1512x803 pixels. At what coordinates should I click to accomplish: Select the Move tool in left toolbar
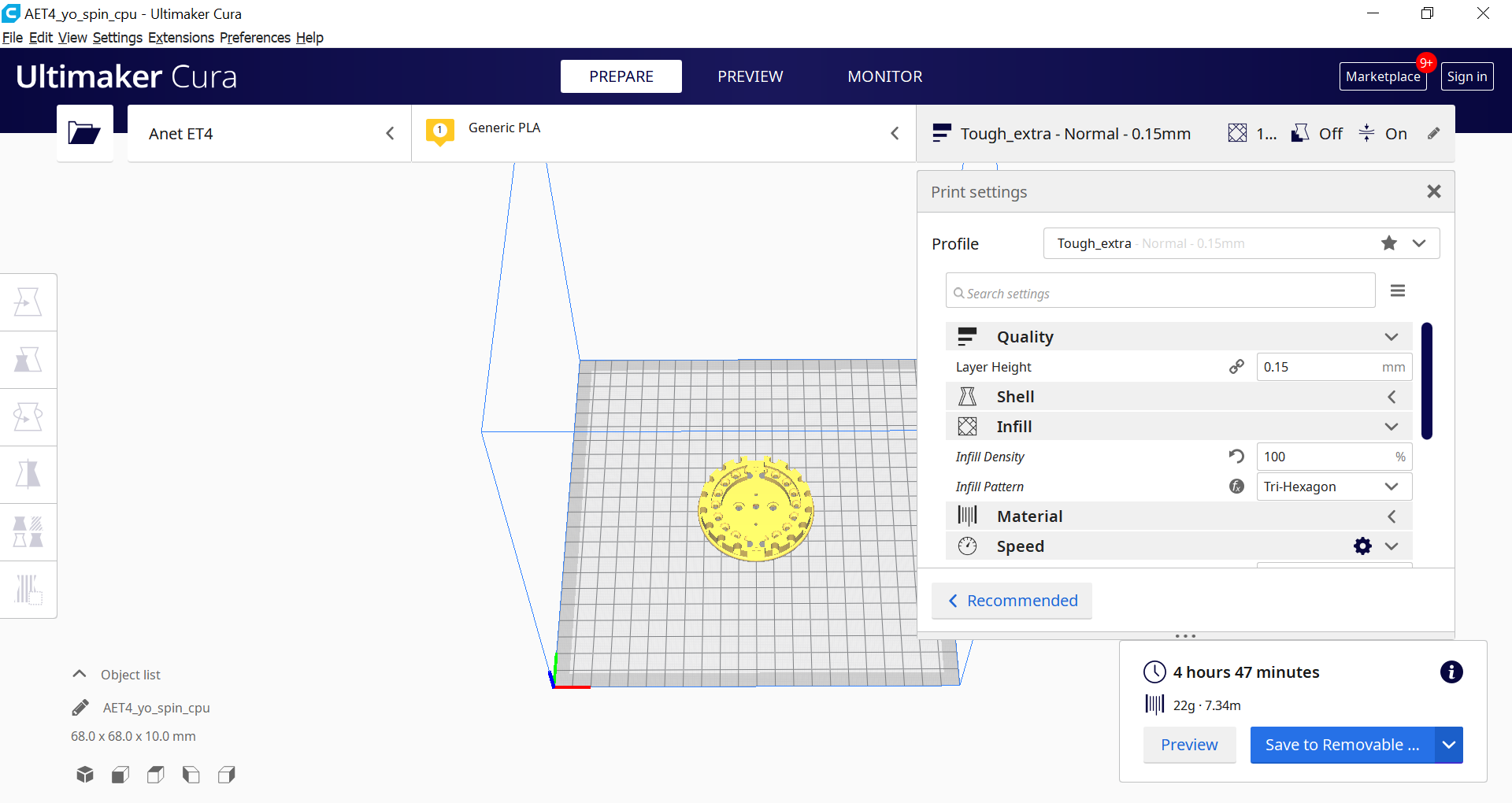(x=28, y=302)
